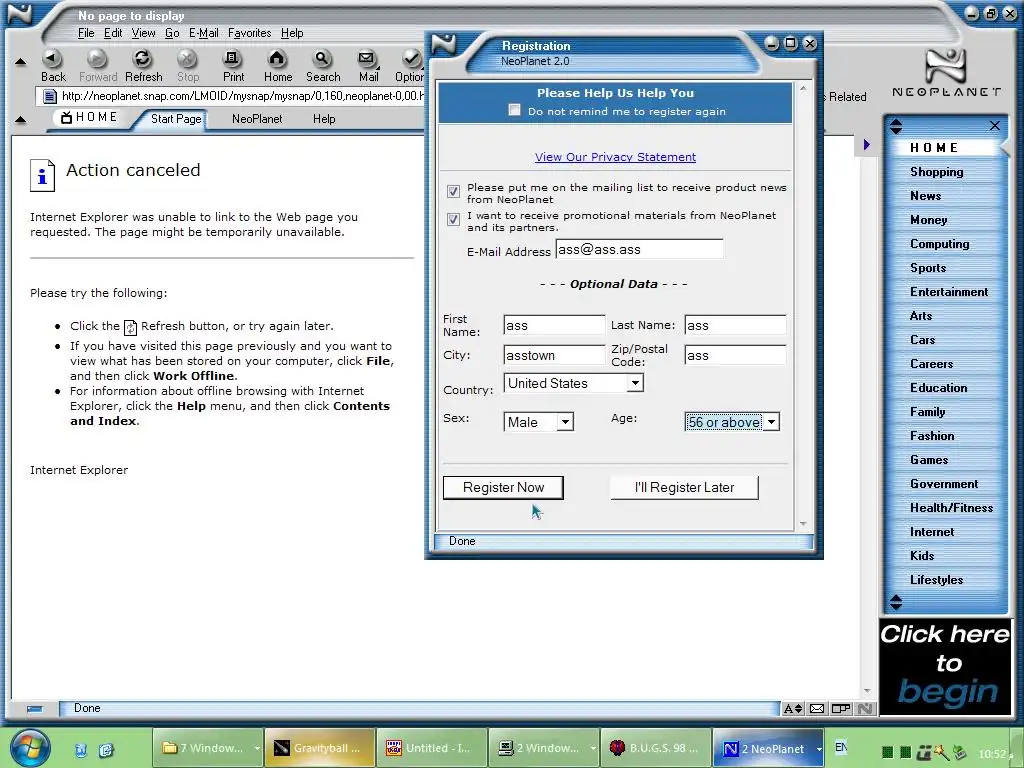The height and width of the screenshot is (768, 1024).
Task: Check 'Do not remind me to register again'
Action: click(515, 110)
